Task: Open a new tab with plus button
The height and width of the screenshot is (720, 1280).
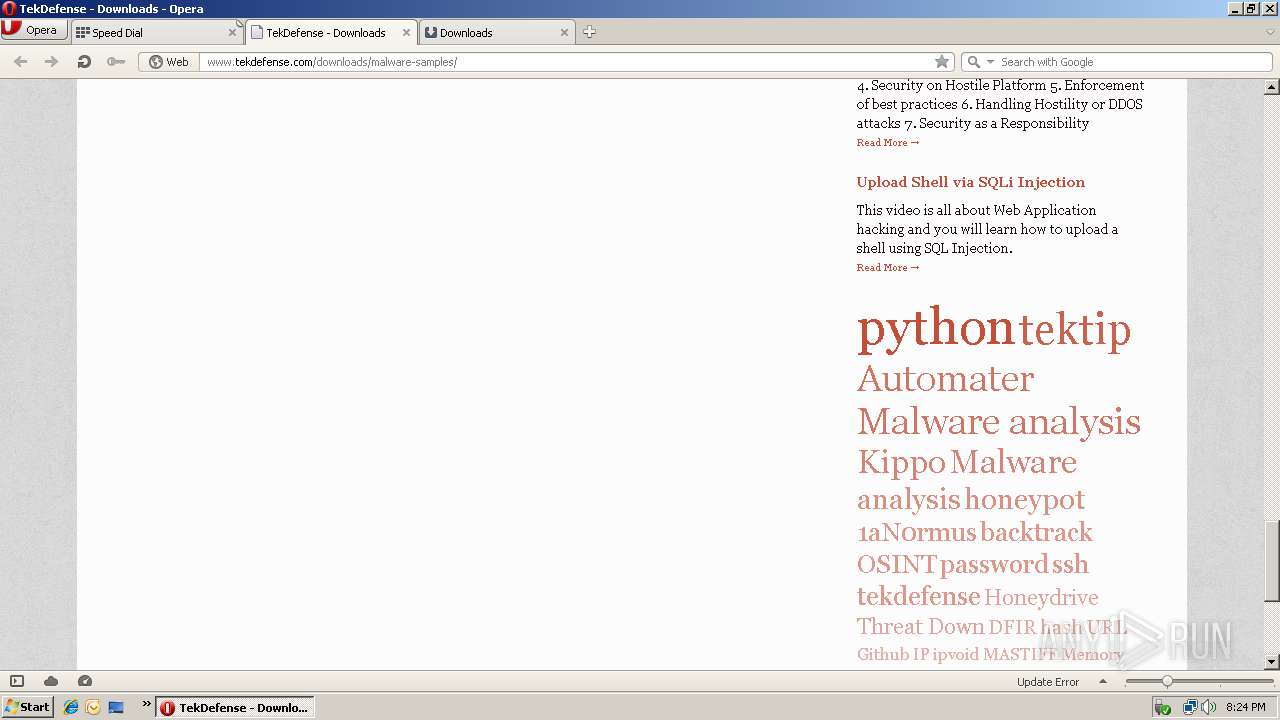Action: [589, 32]
